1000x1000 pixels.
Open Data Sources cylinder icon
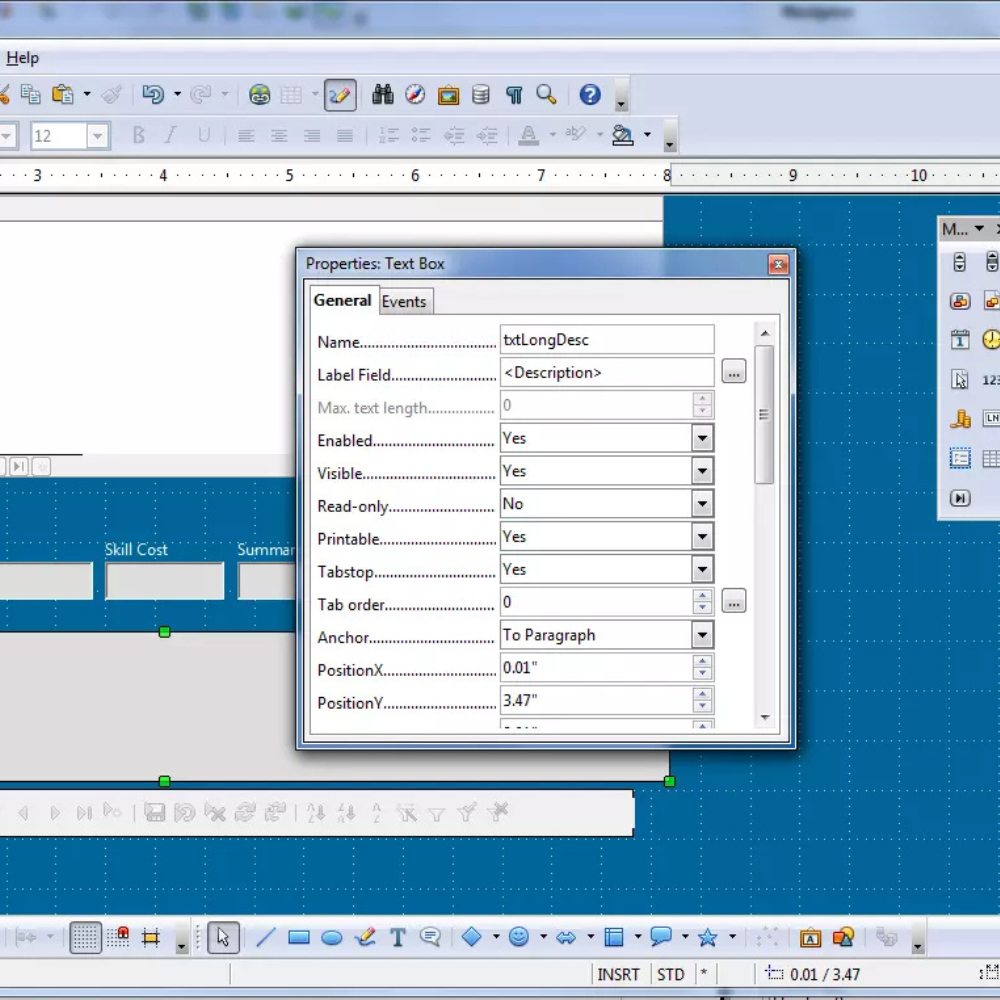[481, 95]
